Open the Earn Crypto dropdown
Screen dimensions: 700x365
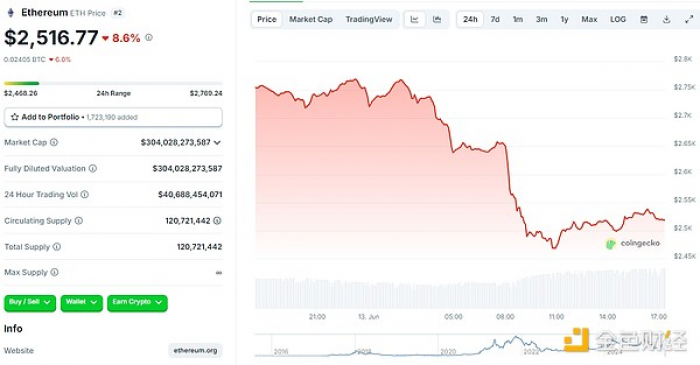click(138, 302)
